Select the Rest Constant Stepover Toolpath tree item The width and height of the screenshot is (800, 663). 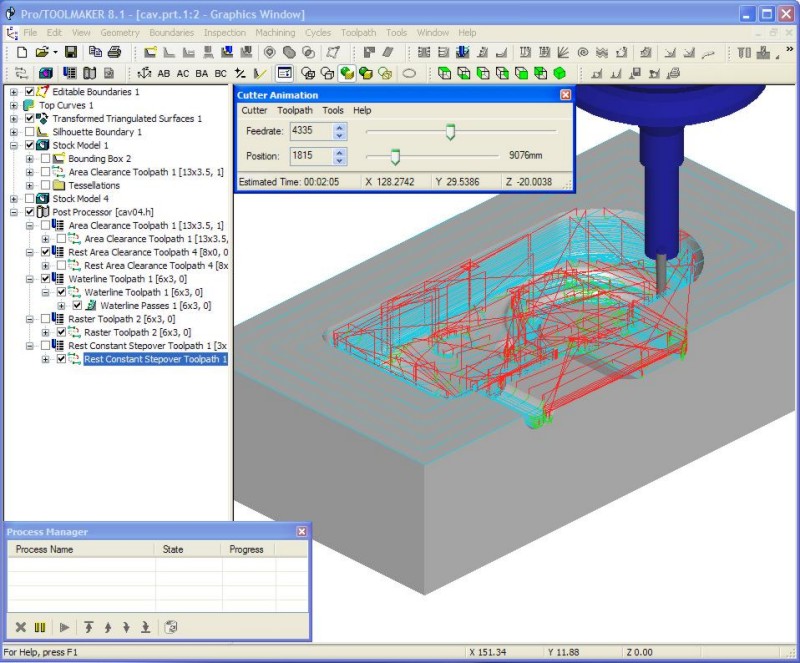coord(156,359)
